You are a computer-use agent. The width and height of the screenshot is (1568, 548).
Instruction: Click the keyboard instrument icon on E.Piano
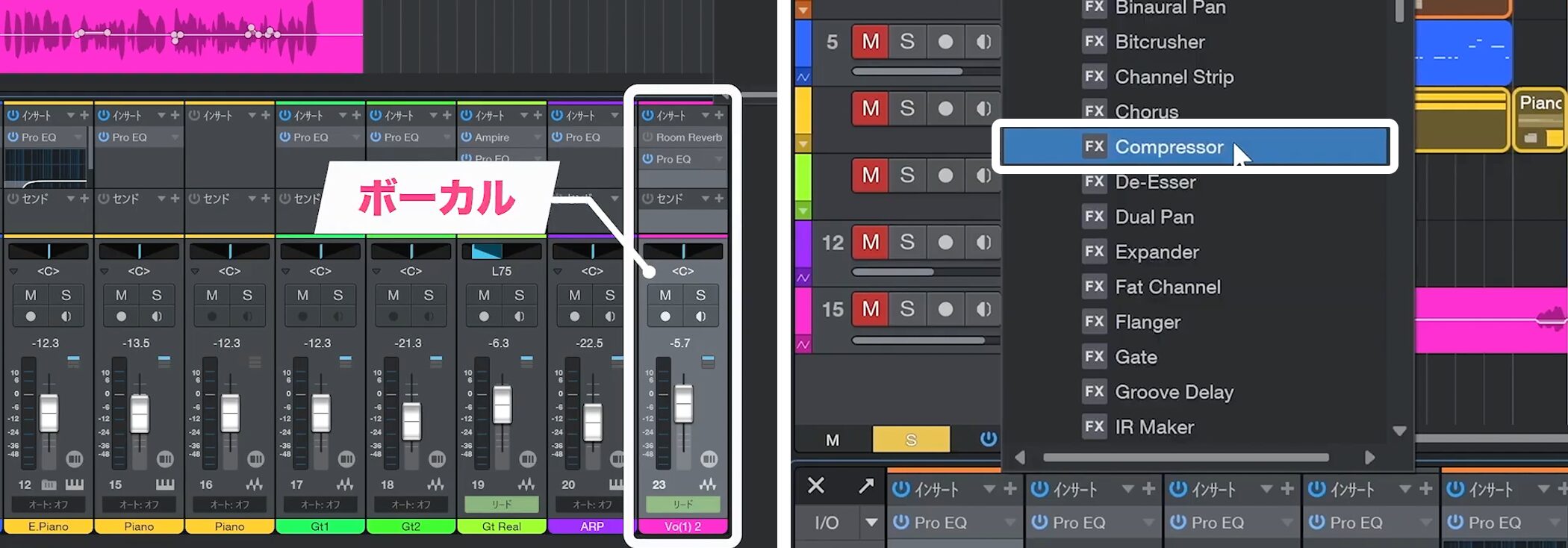75,485
